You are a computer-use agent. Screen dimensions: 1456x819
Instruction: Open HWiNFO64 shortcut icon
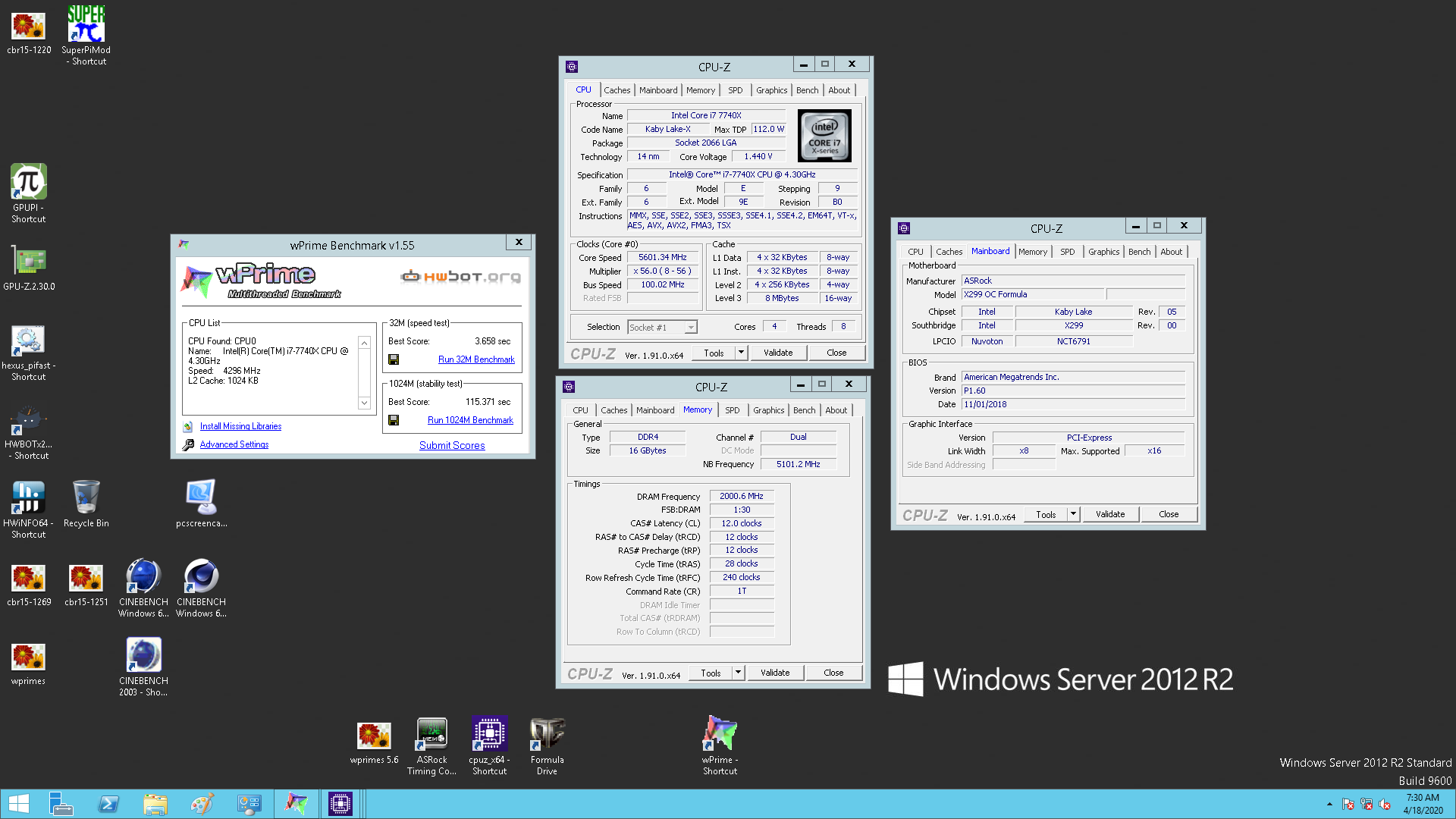pyautogui.click(x=29, y=510)
